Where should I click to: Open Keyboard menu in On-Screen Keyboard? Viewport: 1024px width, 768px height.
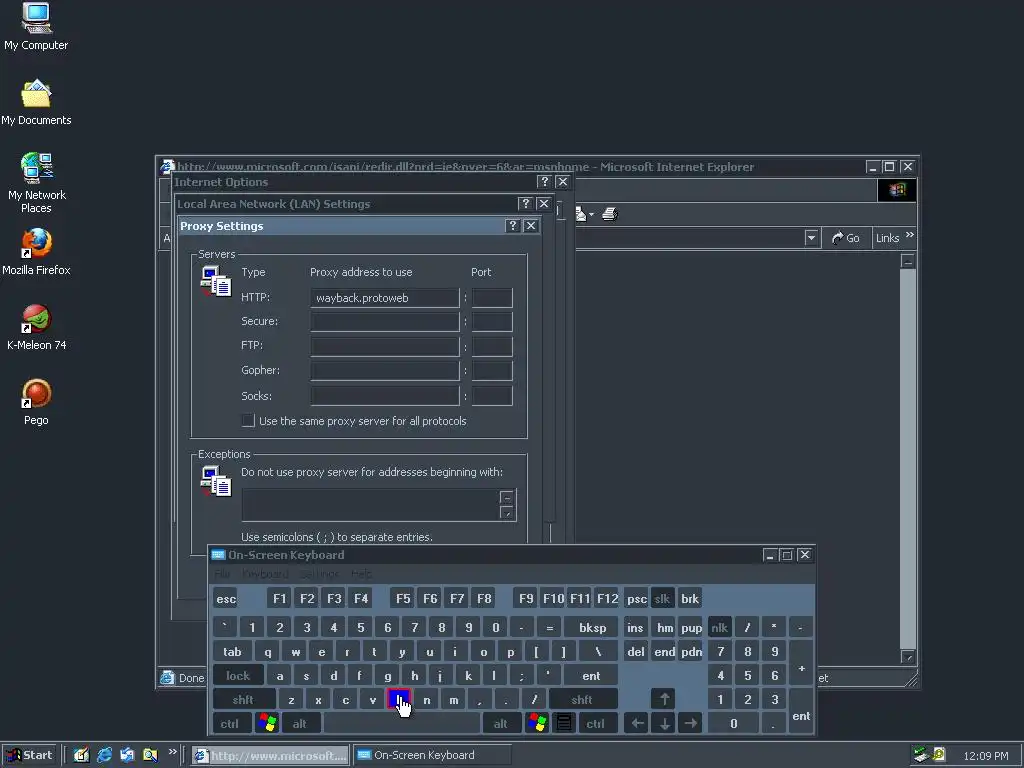coord(265,573)
